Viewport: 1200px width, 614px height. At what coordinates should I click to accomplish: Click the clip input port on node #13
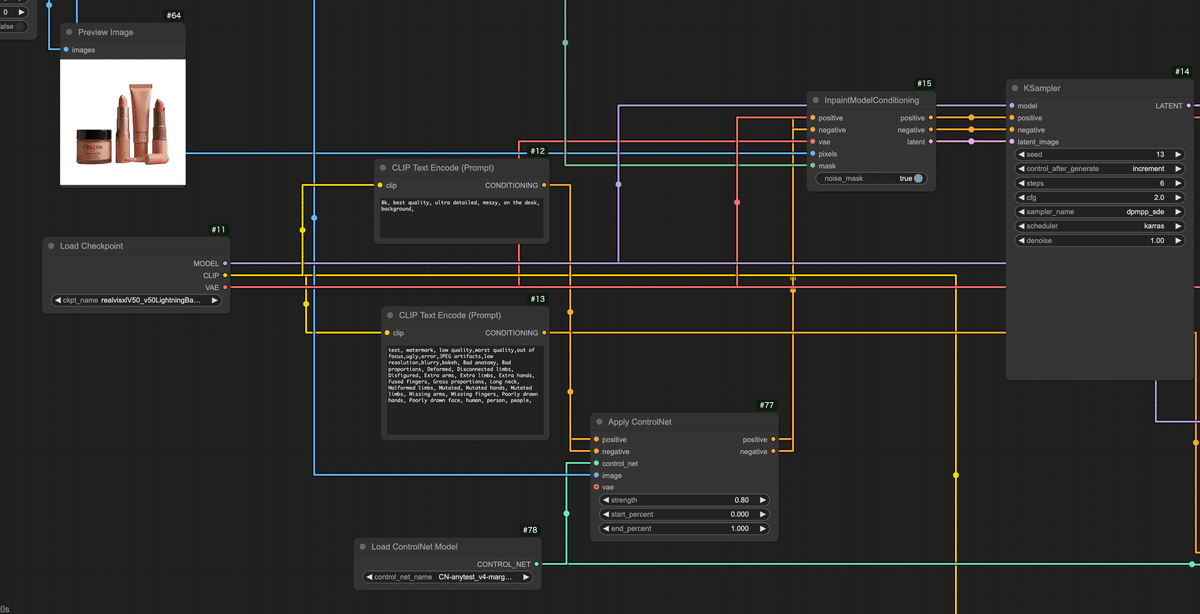pyautogui.click(x=387, y=333)
